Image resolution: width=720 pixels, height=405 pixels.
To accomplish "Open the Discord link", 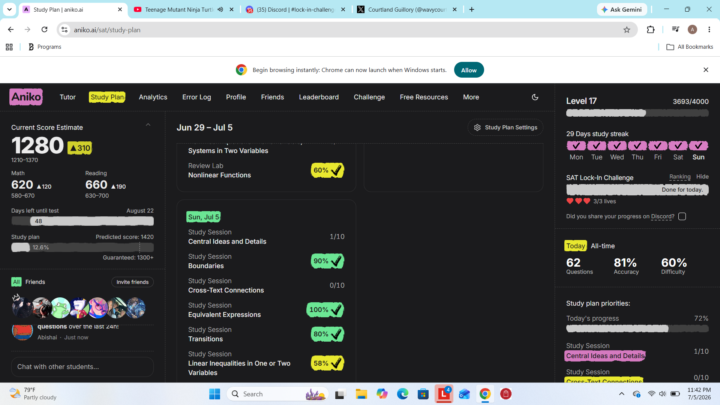I will point(662,216).
